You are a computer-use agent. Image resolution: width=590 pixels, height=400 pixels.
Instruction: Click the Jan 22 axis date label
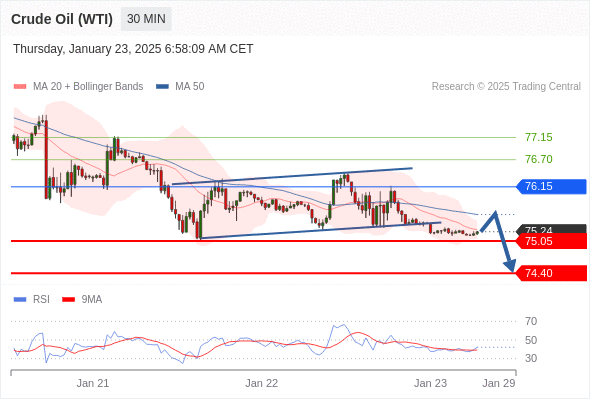(262, 383)
